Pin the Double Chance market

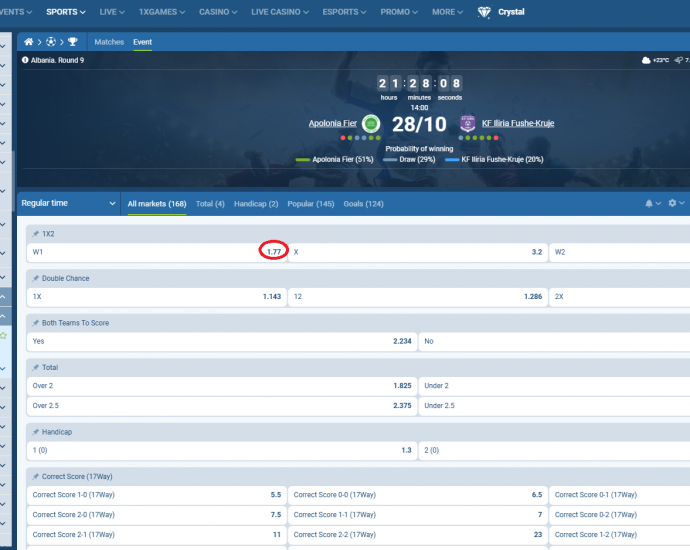coord(36,278)
